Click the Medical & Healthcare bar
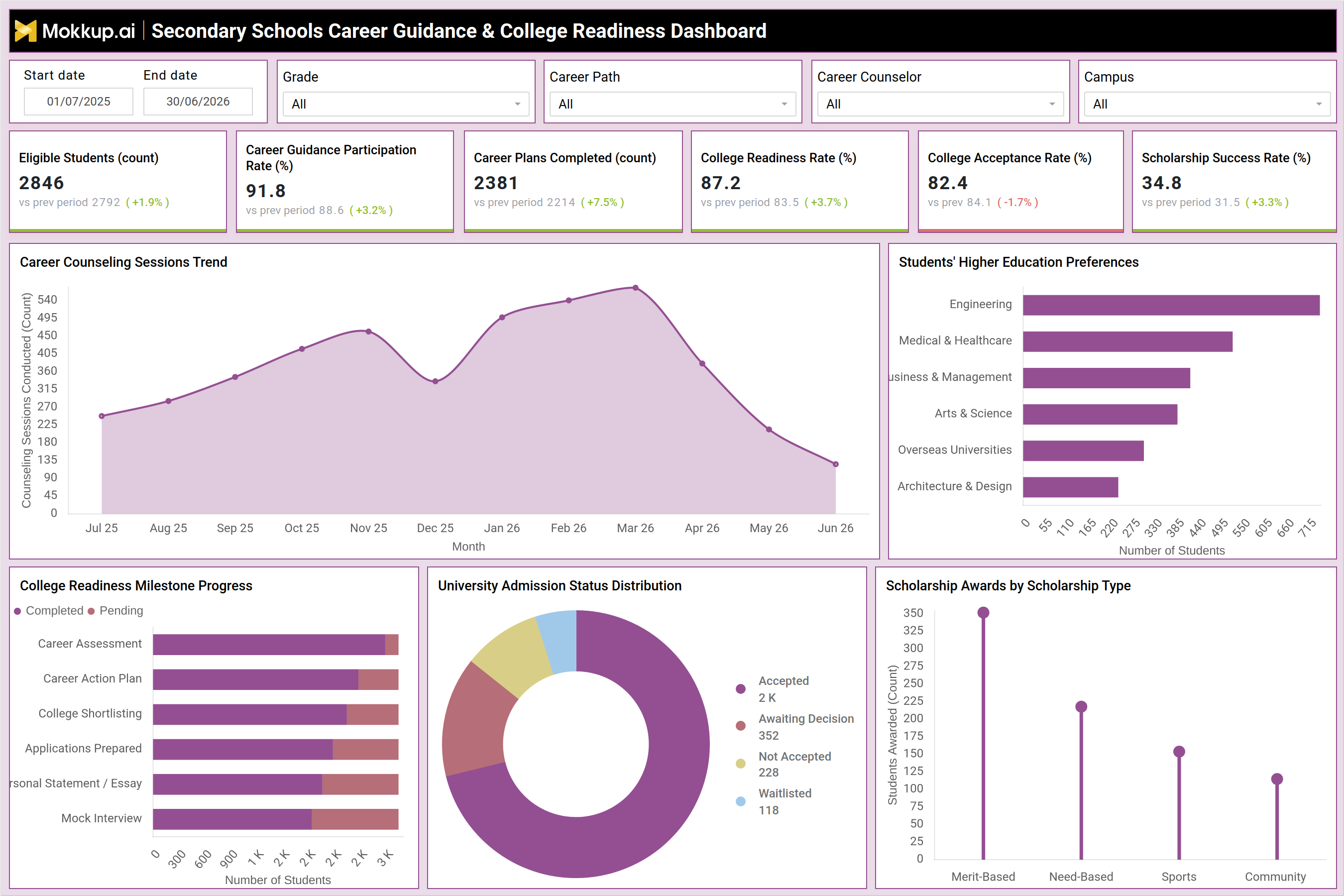1344x896 pixels. (1128, 341)
